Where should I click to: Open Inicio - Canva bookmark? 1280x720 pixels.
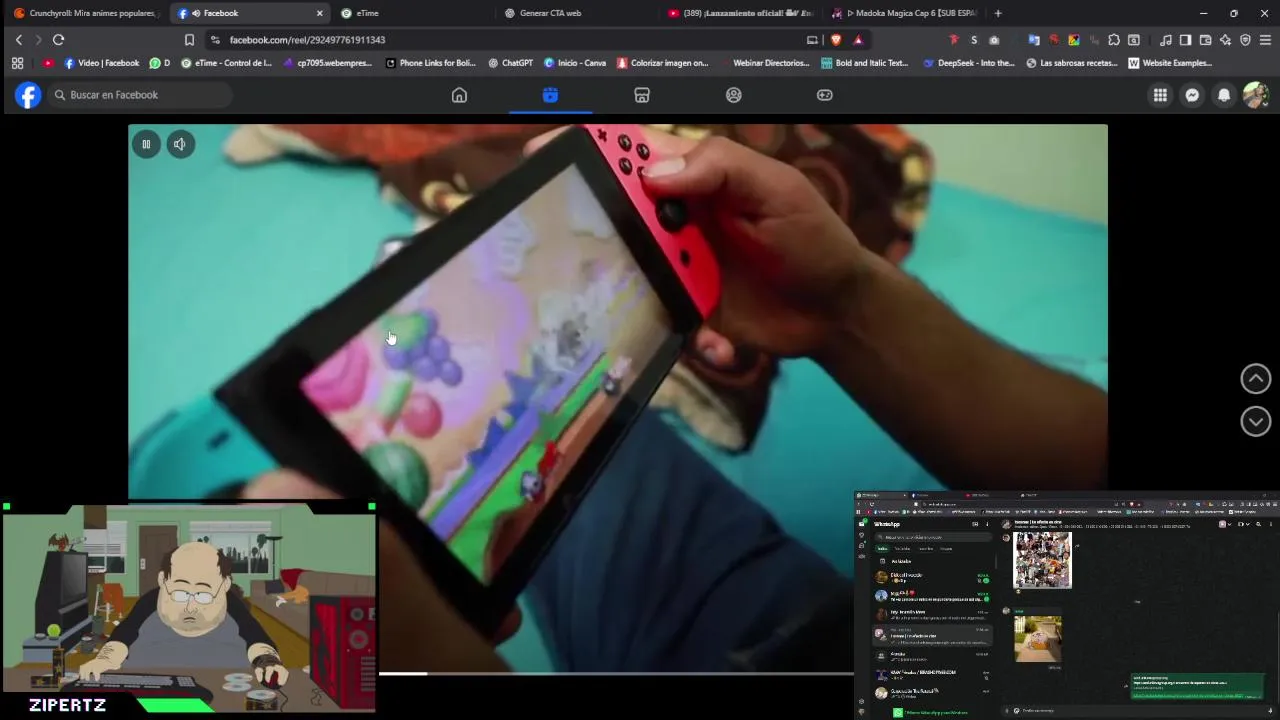point(575,63)
